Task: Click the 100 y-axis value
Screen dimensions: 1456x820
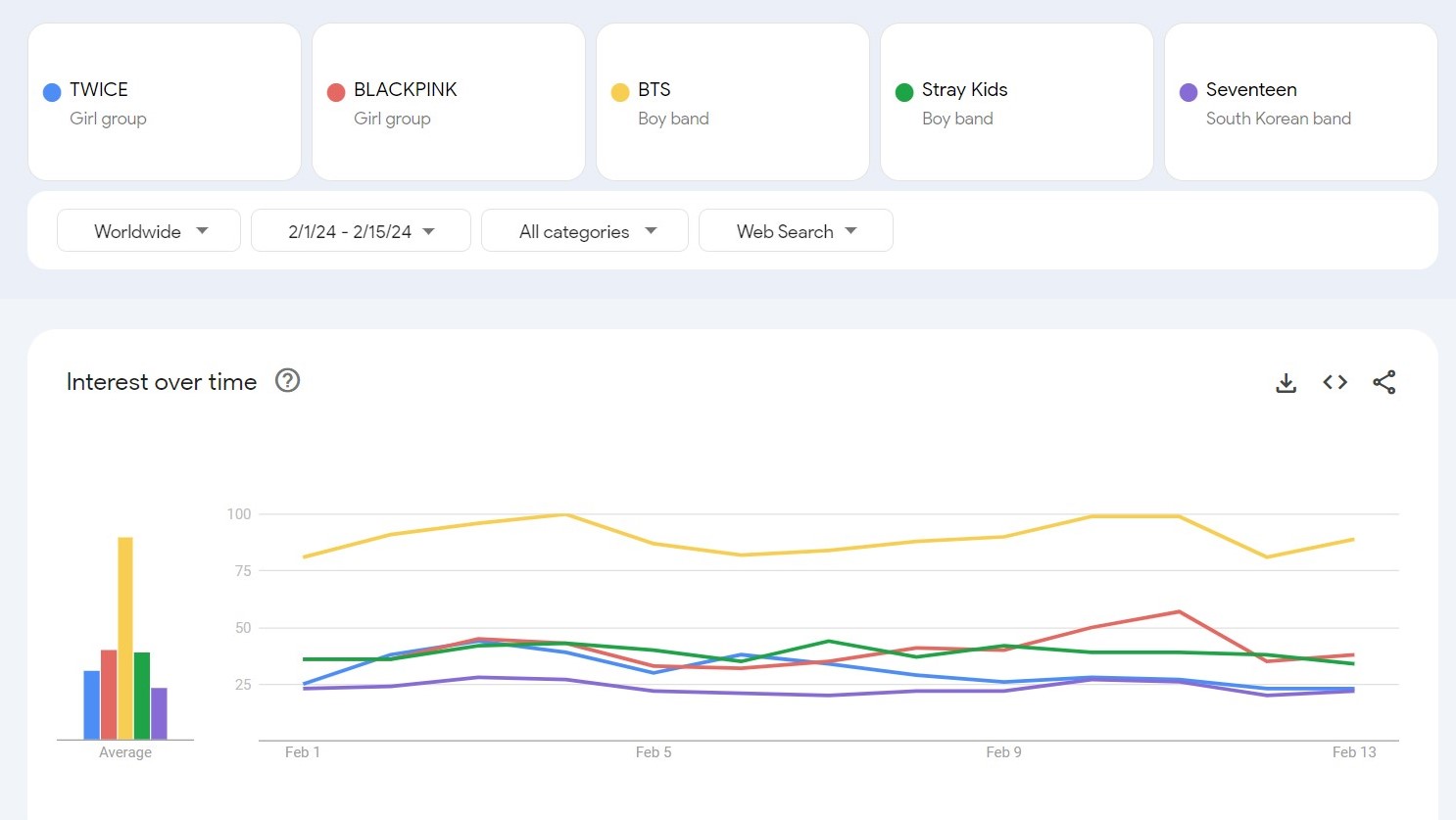Action: [x=239, y=514]
